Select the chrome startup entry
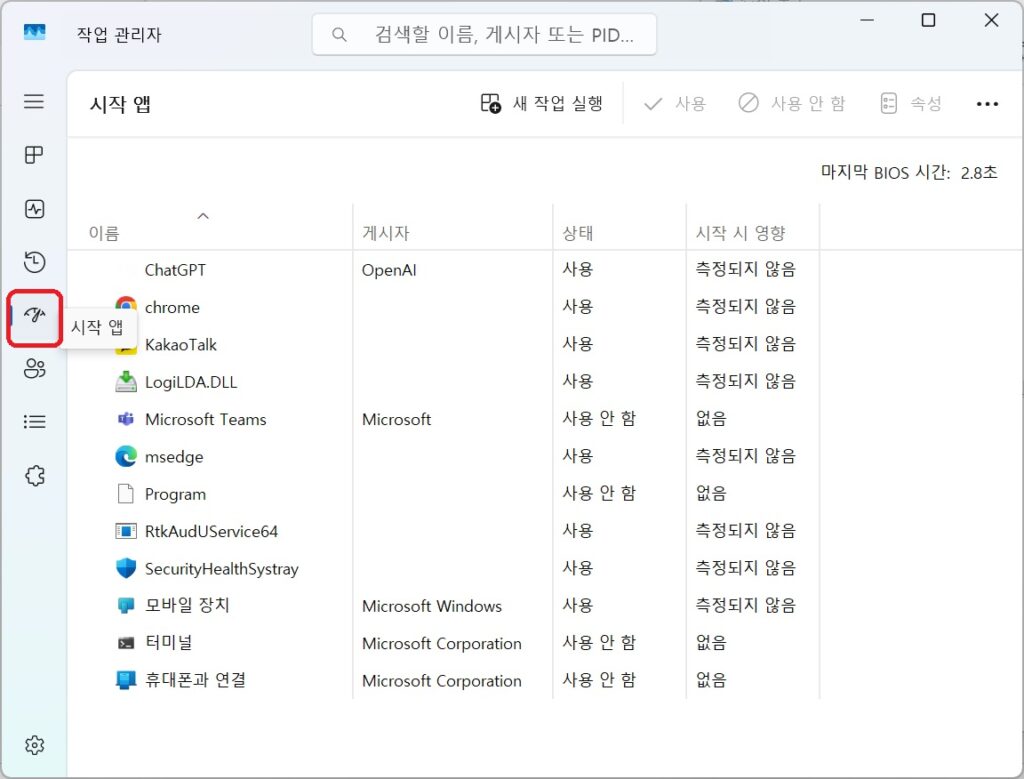The height and width of the screenshot is (779, 1024). tap(172, 307)
